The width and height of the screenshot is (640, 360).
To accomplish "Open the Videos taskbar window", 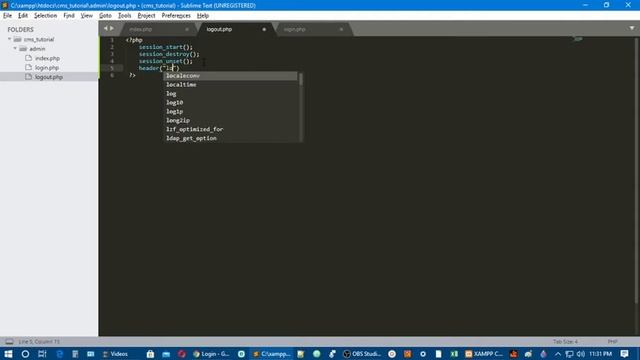I will click(x=116, y=354).
